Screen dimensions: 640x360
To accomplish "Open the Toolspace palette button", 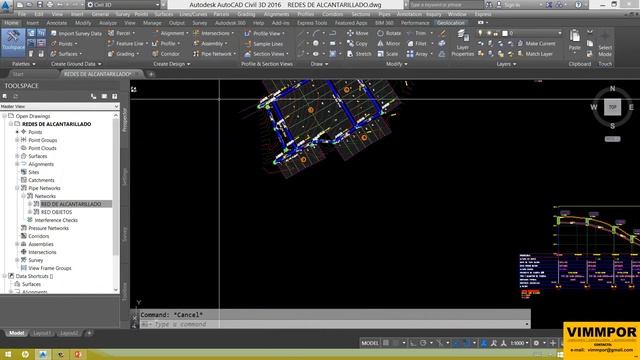I will point(13,42).
